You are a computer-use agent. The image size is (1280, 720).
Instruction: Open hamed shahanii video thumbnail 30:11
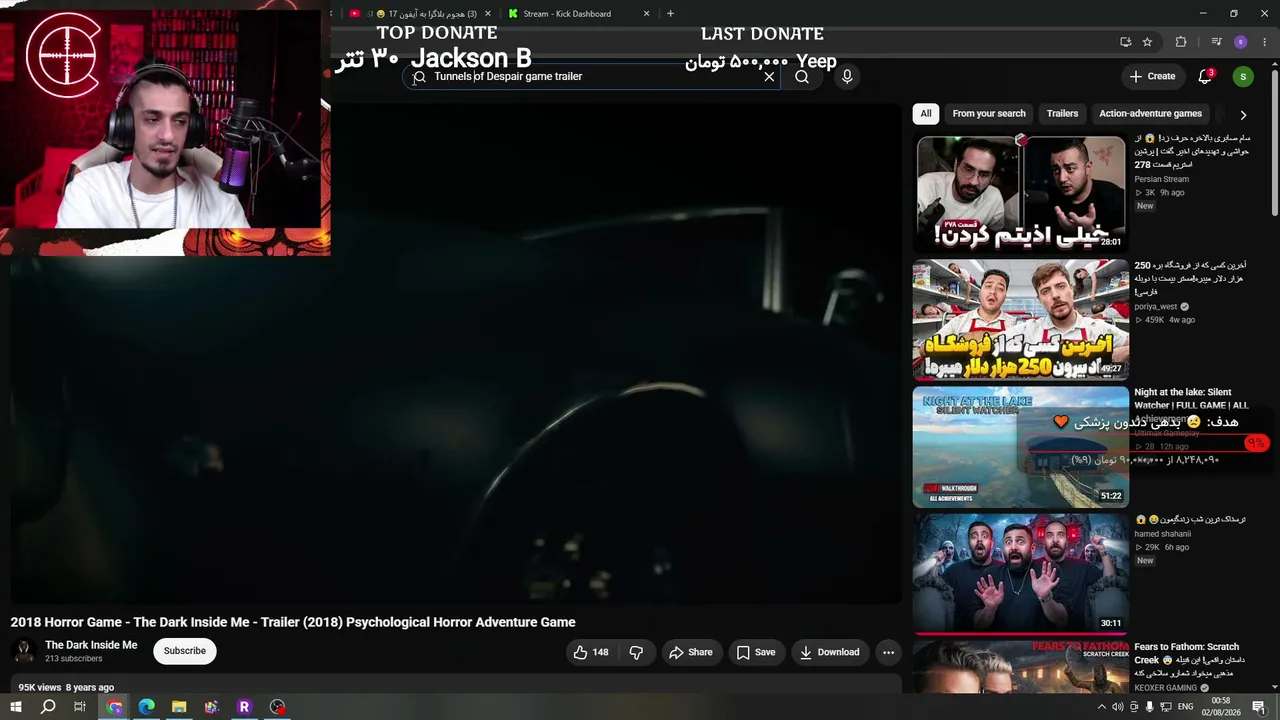coord(1021,574)
